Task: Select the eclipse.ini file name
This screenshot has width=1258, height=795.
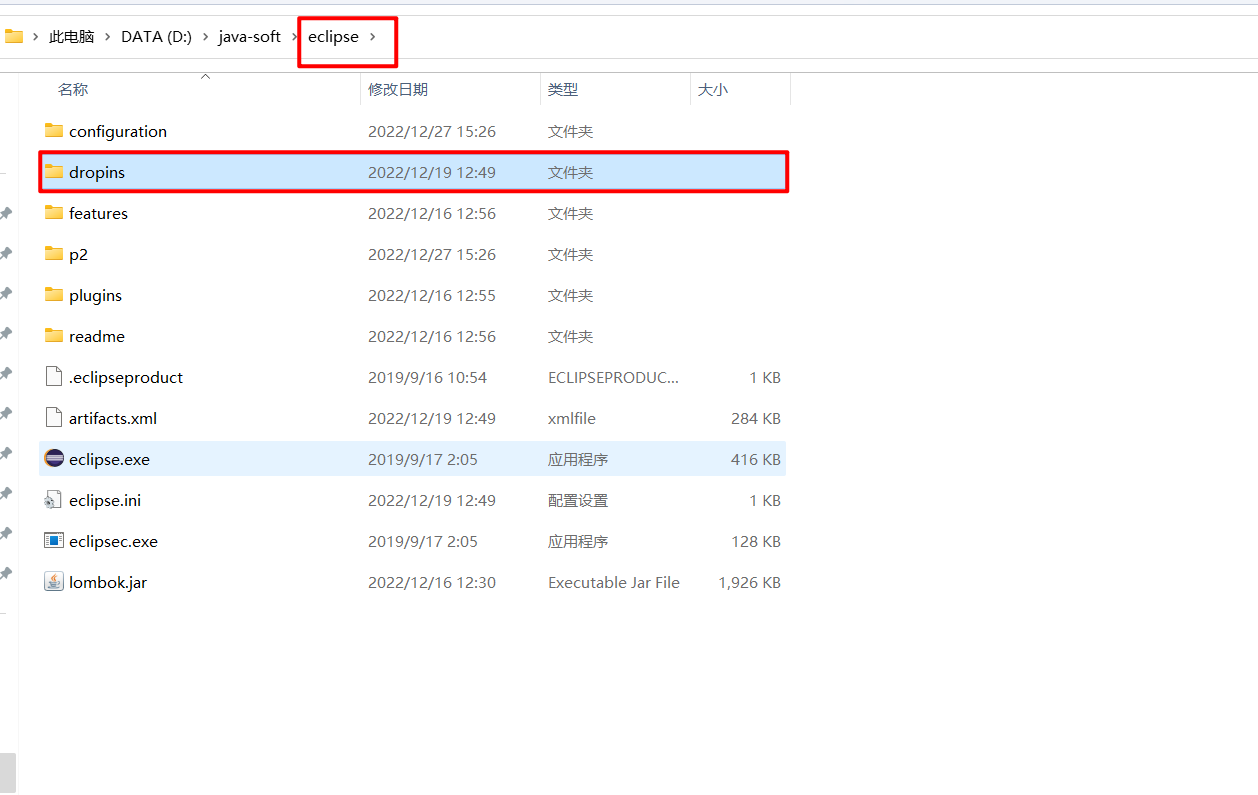Action: tap(105, 500)
